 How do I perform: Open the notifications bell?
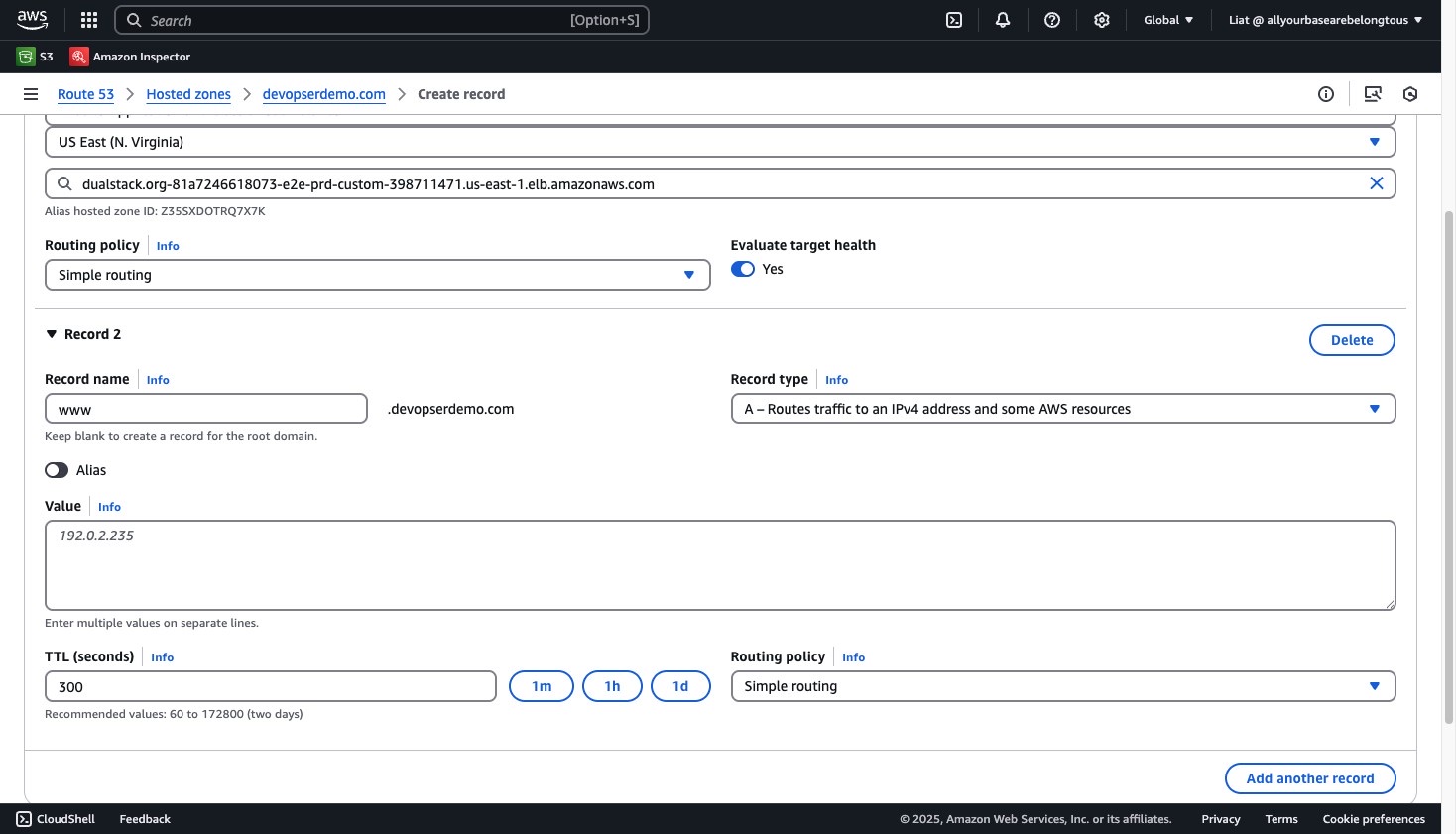pyautogui.click(x=1003, y=20)
